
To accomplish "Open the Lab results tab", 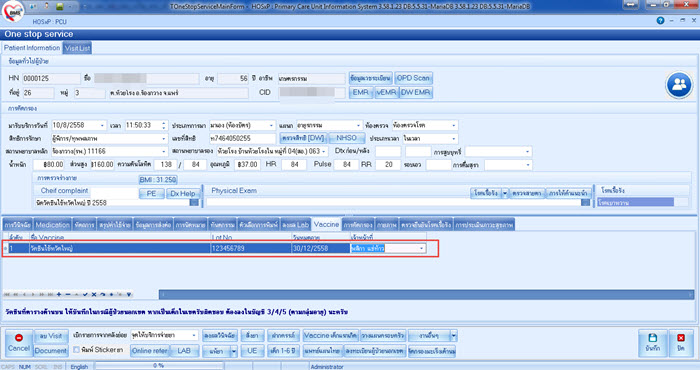I will [x=296, y=225].
